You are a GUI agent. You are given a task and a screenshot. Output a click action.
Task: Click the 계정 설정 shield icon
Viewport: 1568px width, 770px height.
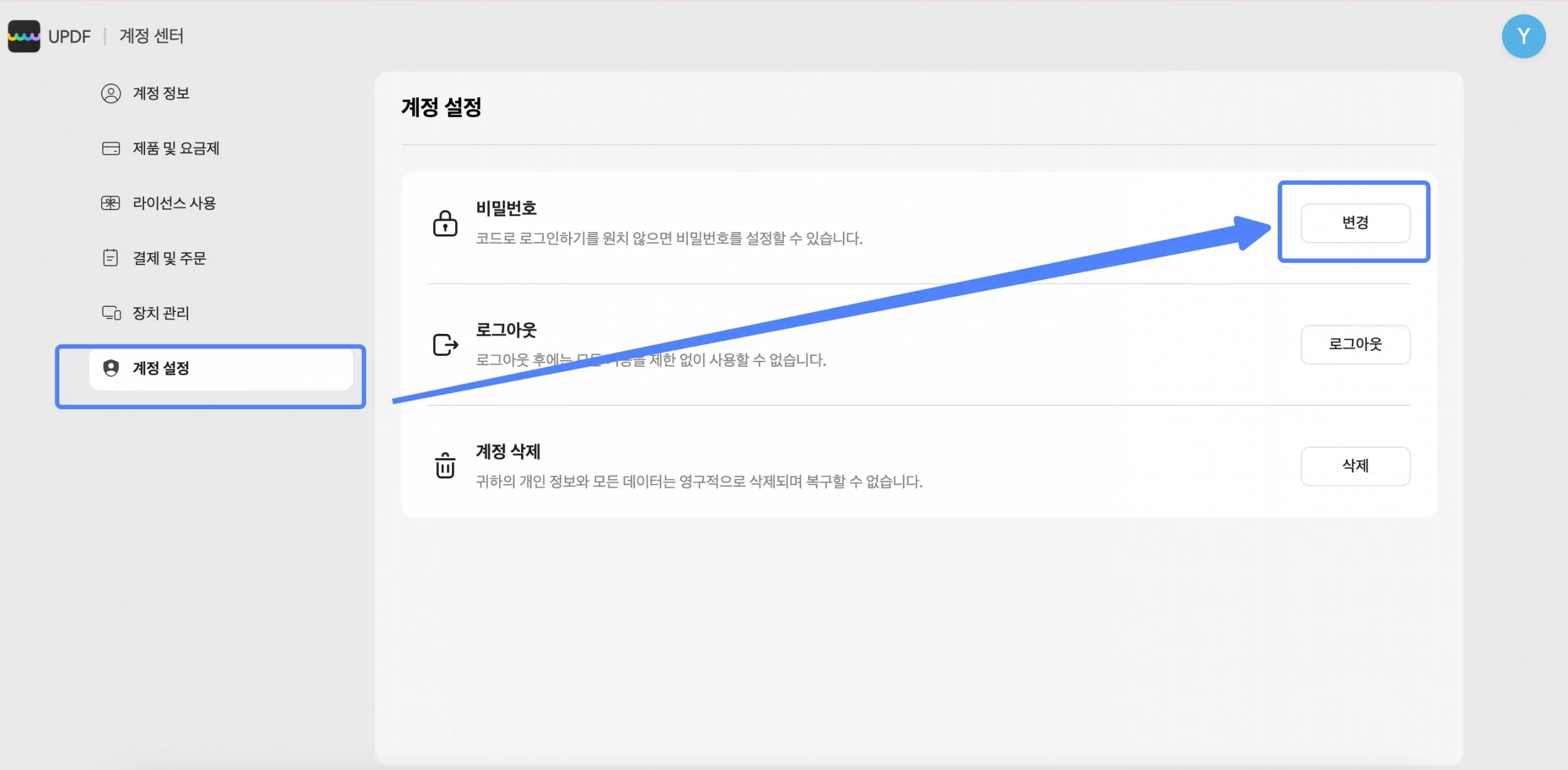111,368
